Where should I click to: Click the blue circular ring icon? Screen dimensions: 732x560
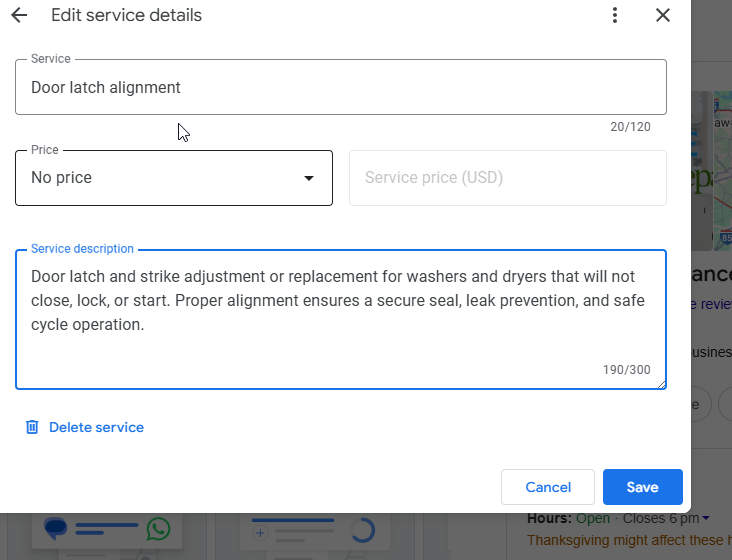(364, 530)
